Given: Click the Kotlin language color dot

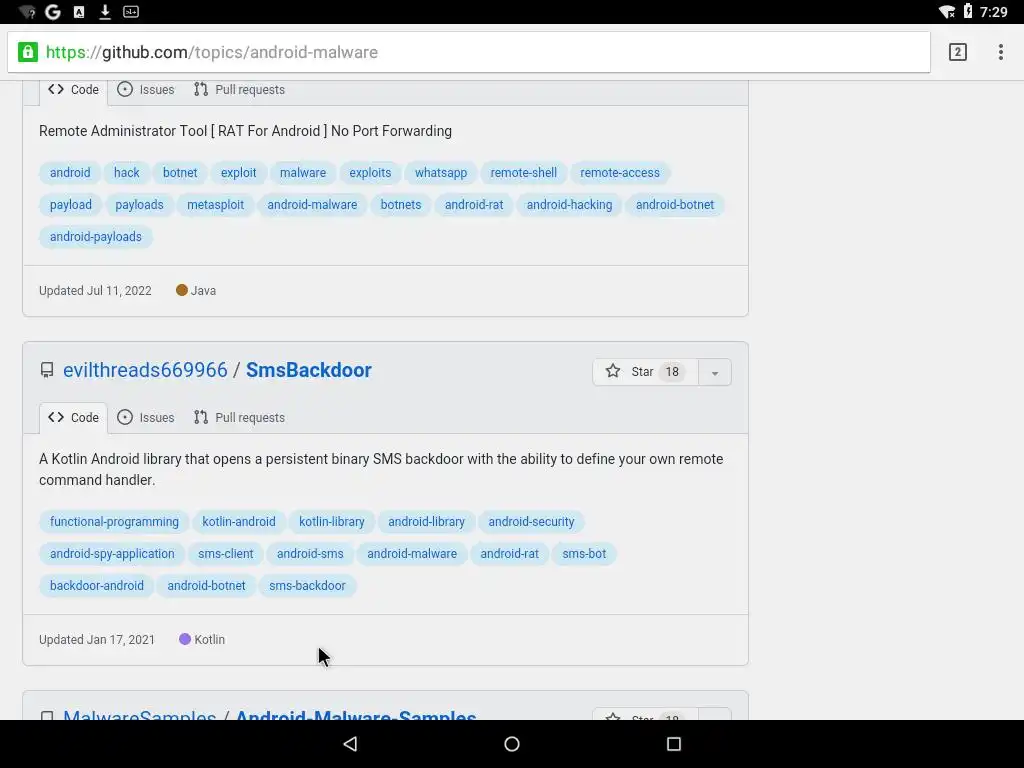Looking at the screenshot, I should 185,639.
